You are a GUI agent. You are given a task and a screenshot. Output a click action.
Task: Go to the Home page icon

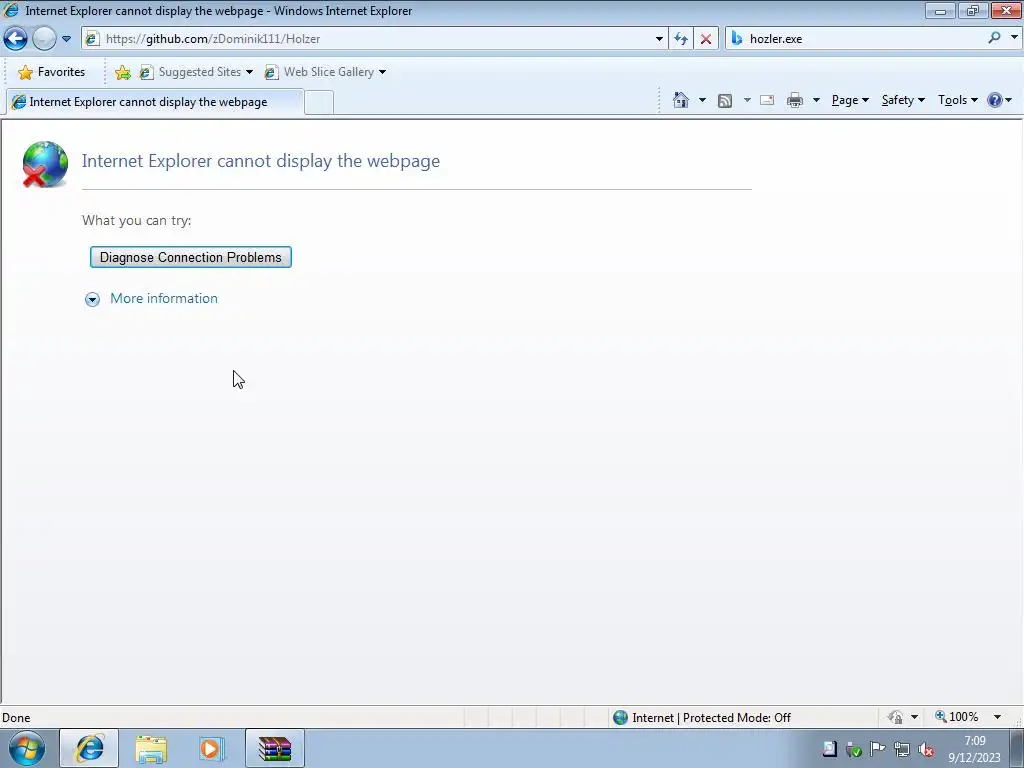[680, 100]
